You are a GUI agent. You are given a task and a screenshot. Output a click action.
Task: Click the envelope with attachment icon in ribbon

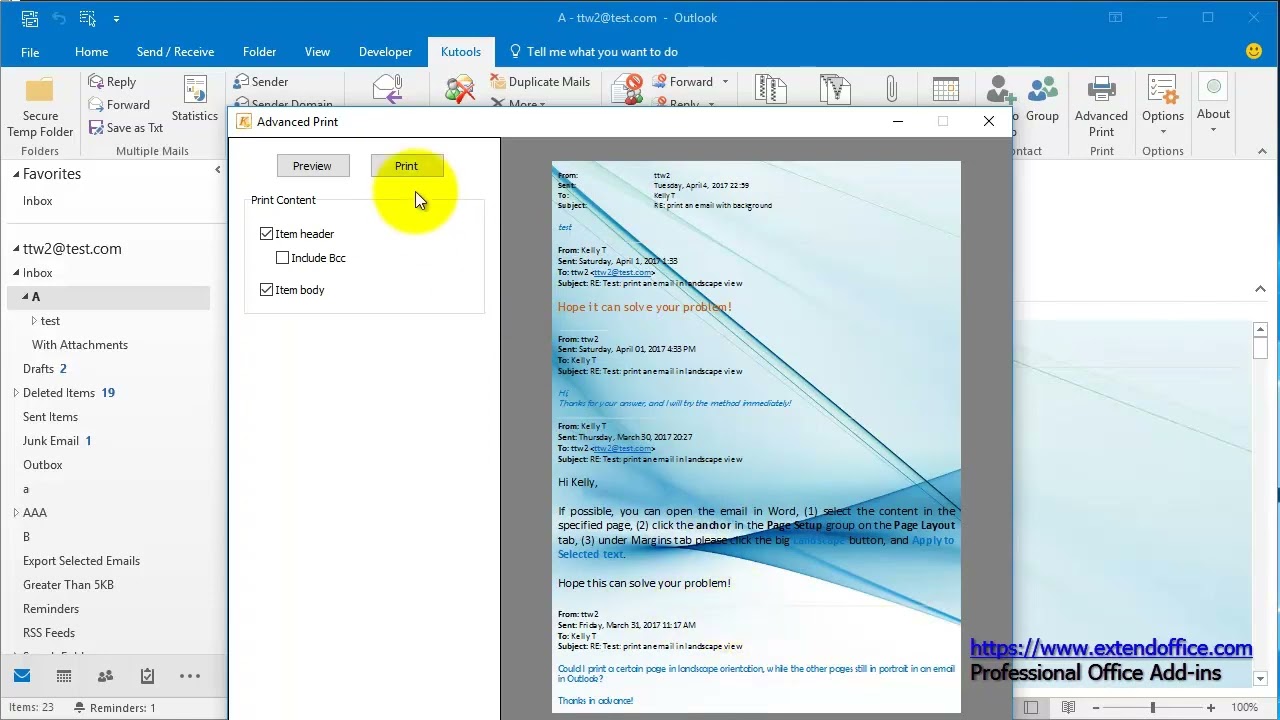[387, 89]
